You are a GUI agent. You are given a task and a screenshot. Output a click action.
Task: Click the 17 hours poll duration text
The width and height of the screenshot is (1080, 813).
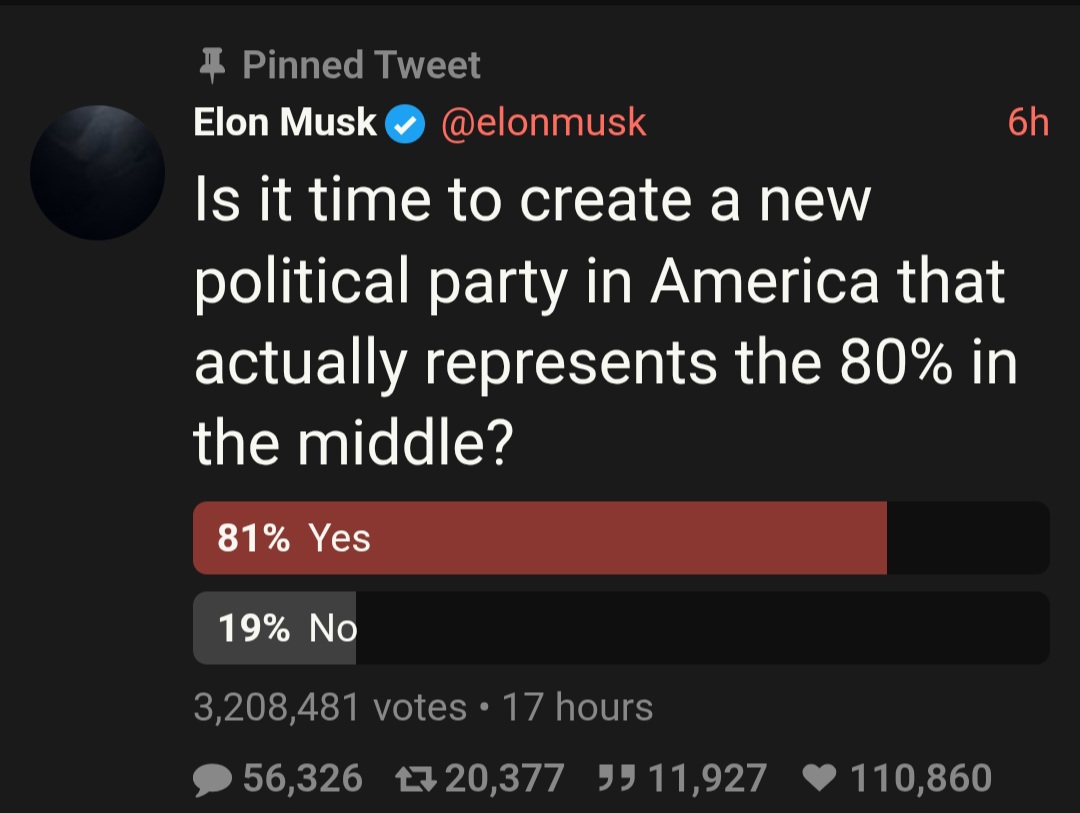click(577, 708)
